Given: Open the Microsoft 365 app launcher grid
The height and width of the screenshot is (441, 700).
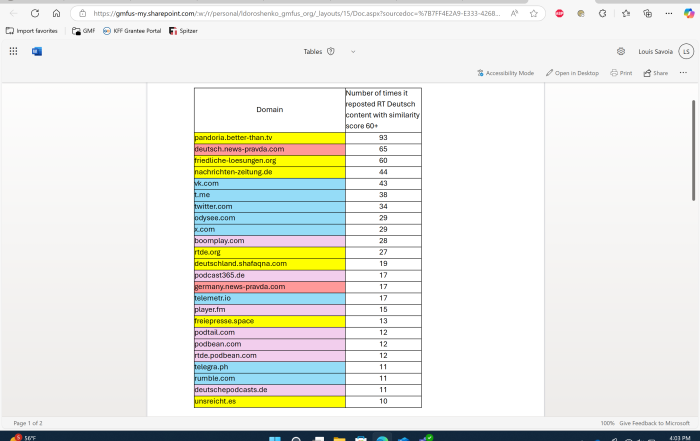Looking at the screenshot, I should 13,51.
